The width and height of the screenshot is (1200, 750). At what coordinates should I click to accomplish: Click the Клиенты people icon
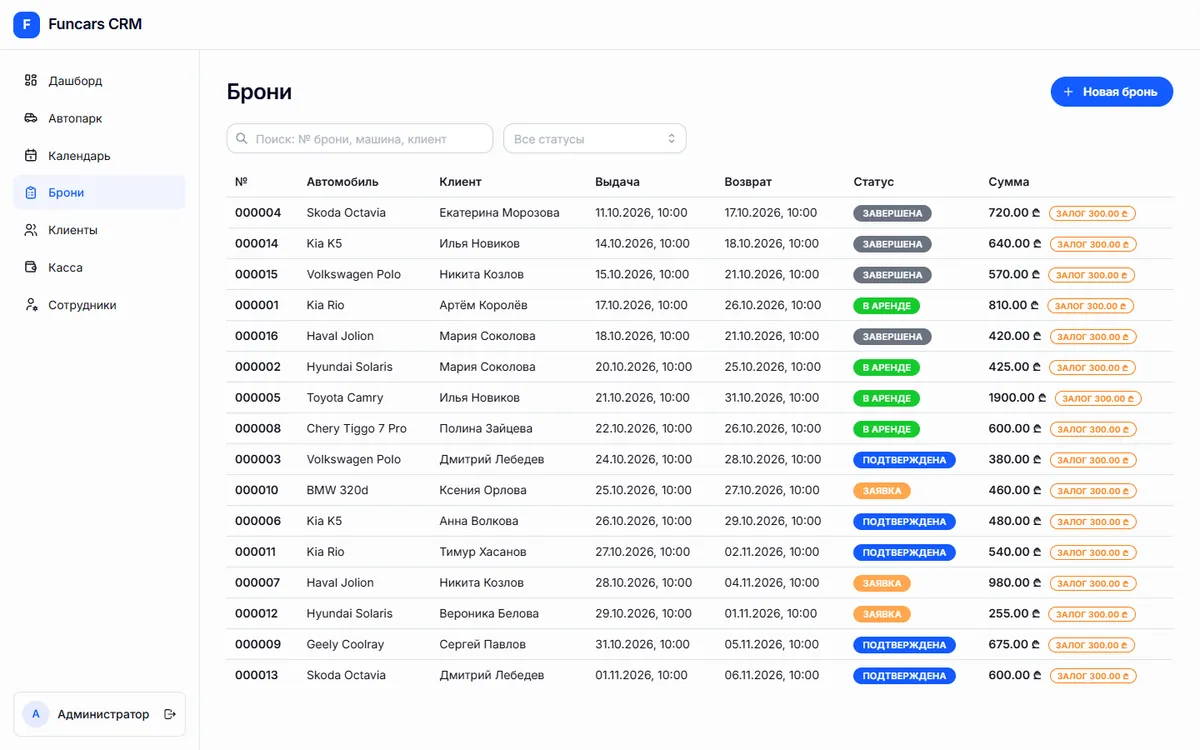[x=31, y=230]
